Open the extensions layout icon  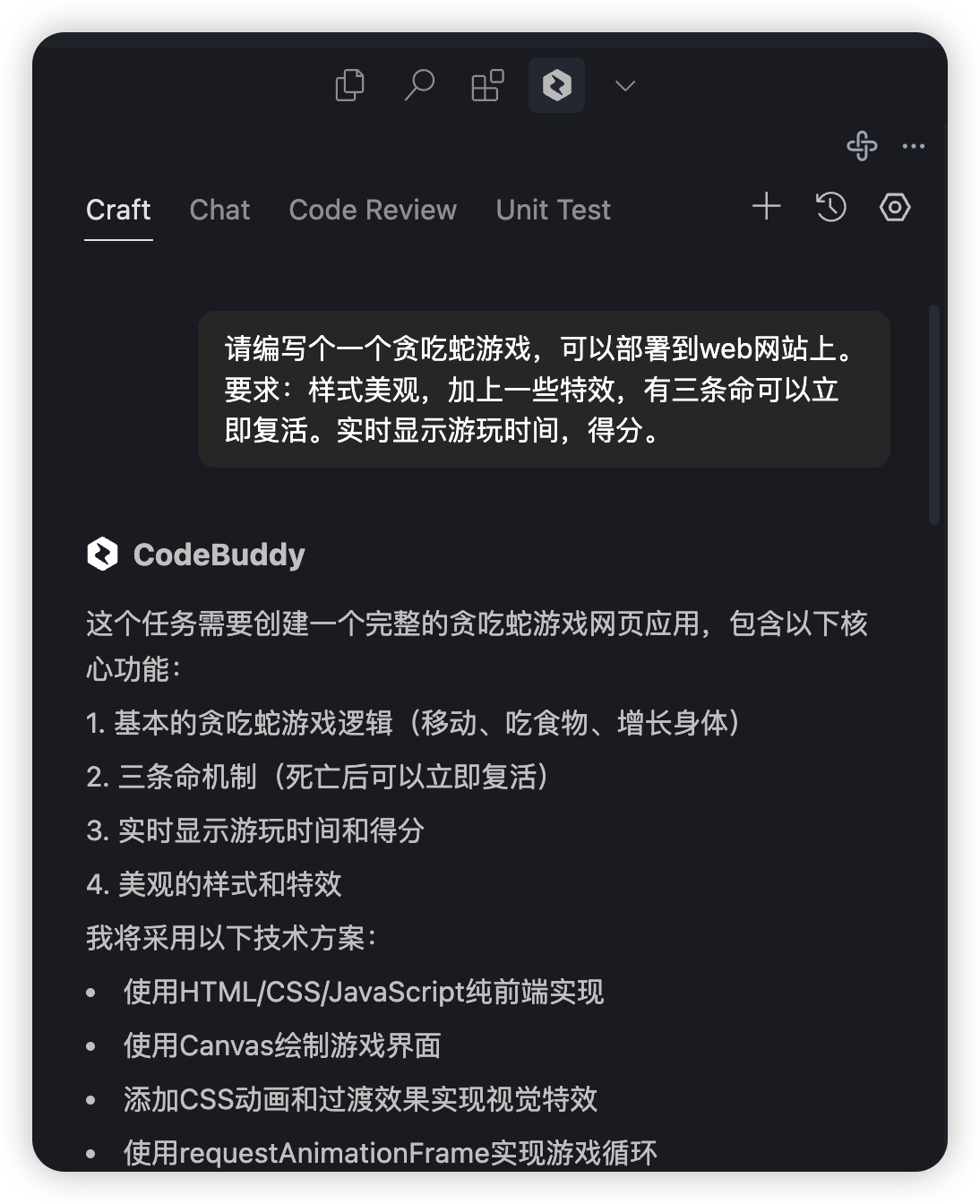click(486, 85)
